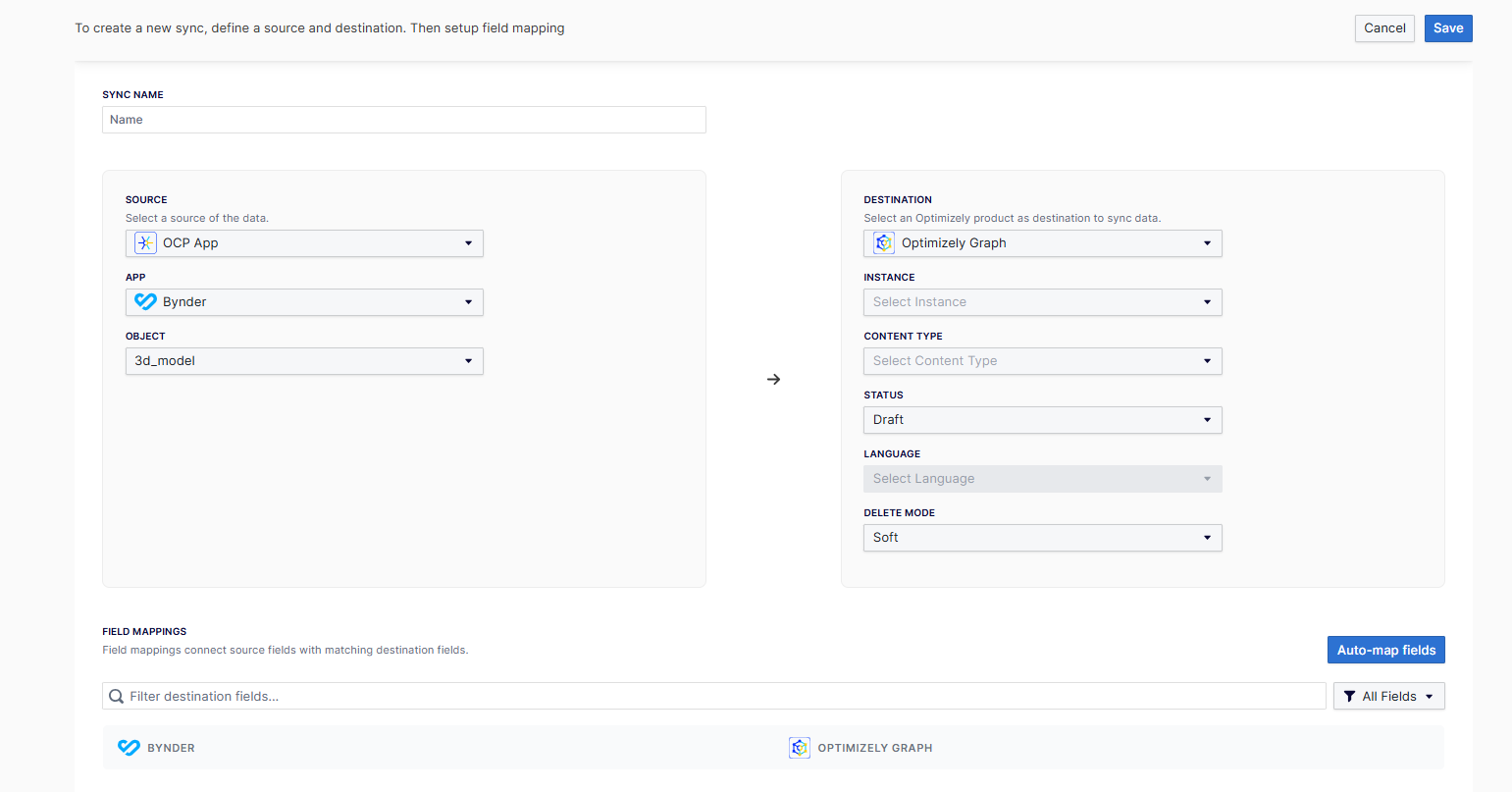This screenshot has width=1512, height=792.
Task: Click the arrow icon between source and destination
Action: pyautogui.click(x=773, y=380)
